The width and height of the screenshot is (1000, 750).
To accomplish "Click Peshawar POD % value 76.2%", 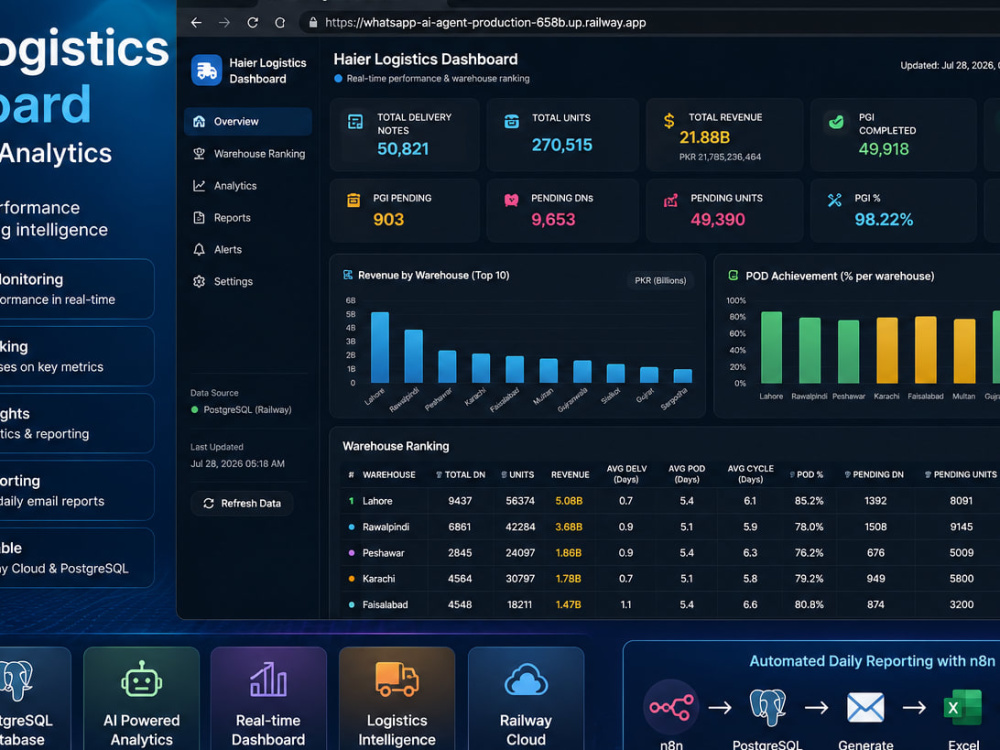I will (x=809, y=553).
